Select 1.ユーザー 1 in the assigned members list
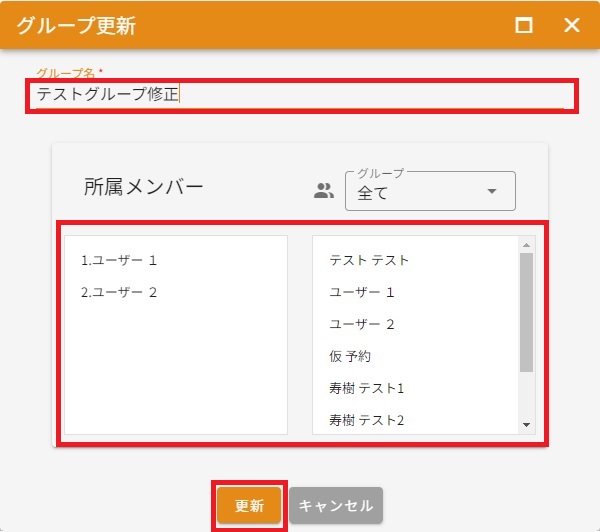 (x=119, y=260)
